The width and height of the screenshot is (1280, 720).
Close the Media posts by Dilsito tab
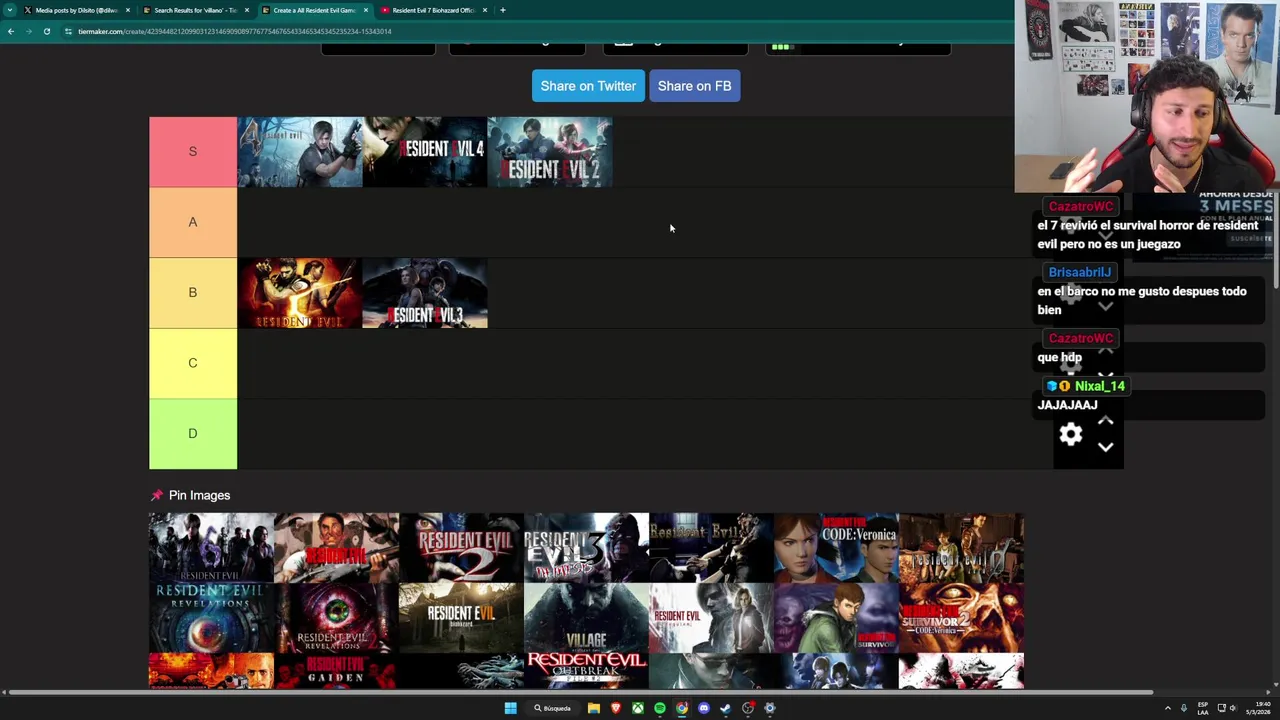click(128, 10)
